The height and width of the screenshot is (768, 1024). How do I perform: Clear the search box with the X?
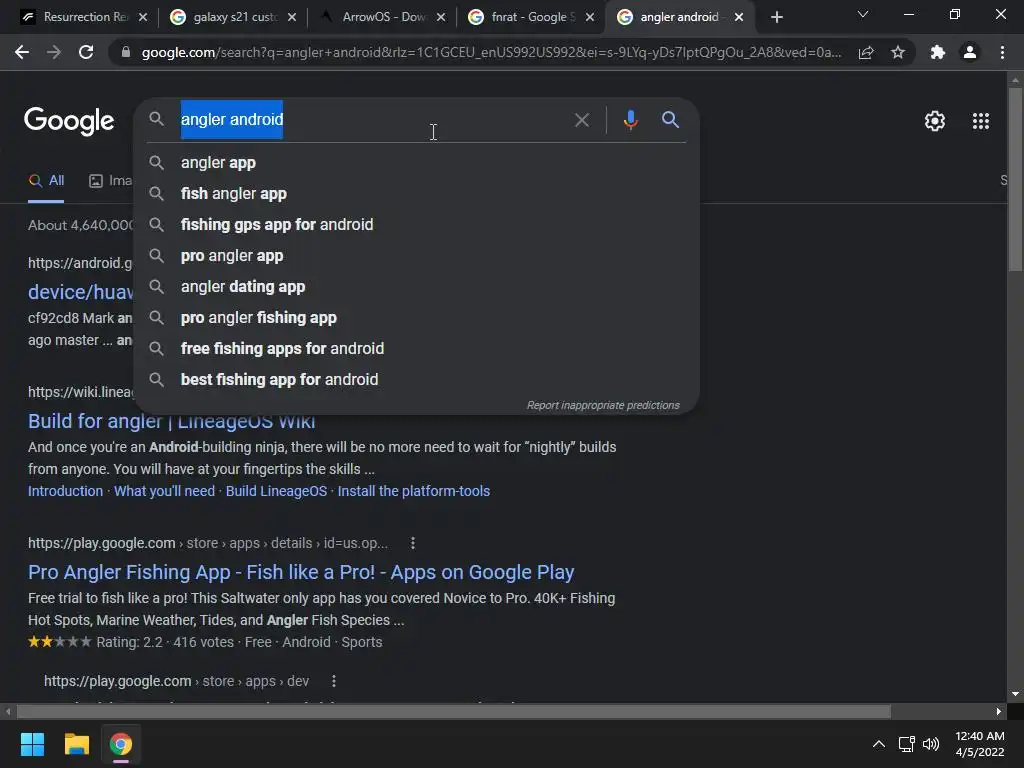(581, 120)
